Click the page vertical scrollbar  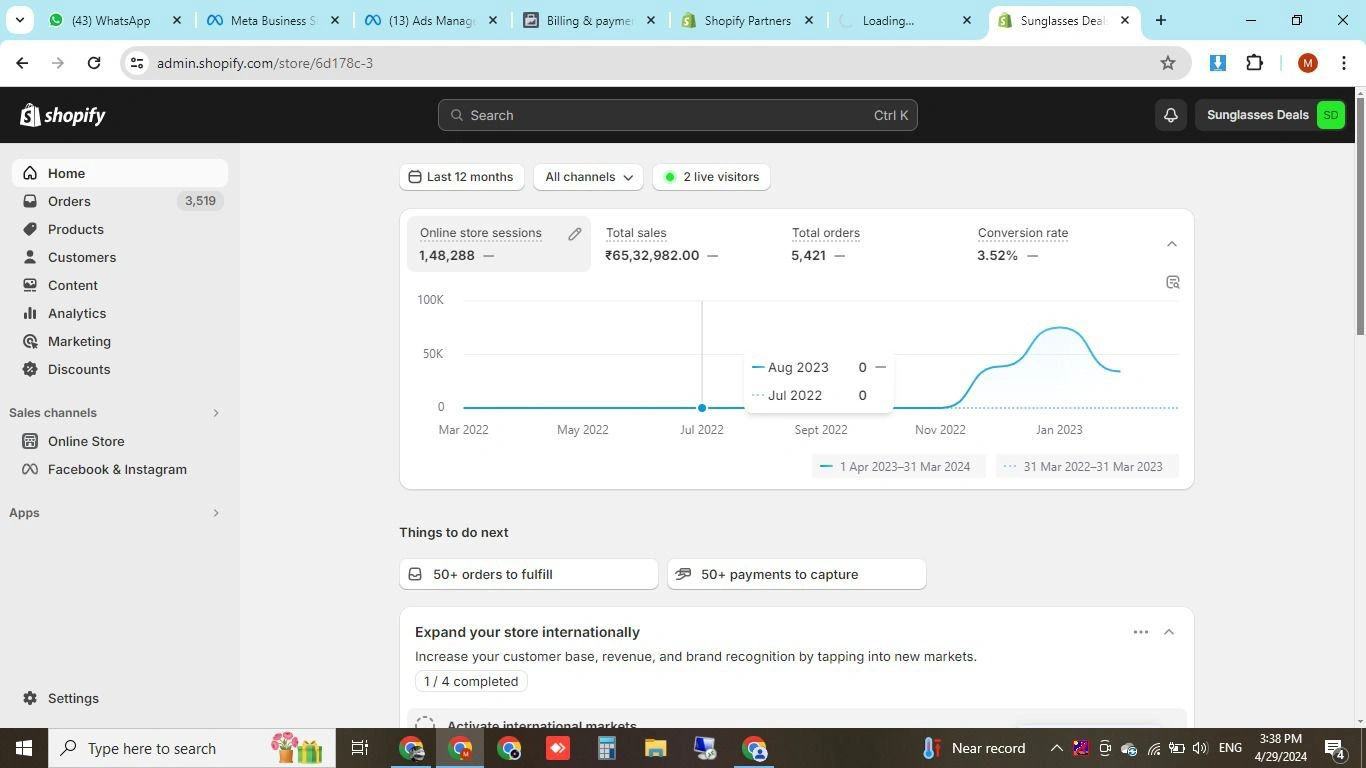(x=1359, y=400)
